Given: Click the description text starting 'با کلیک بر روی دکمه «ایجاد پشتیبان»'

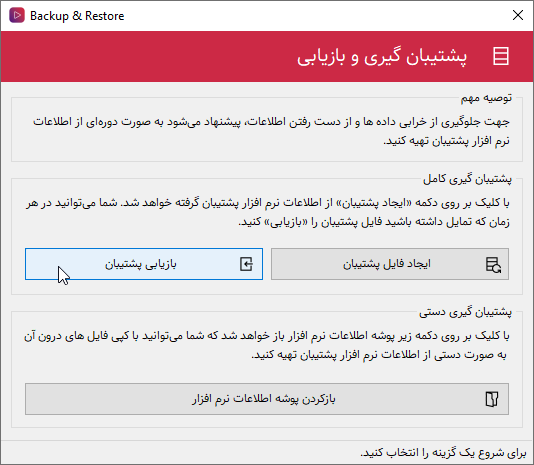Looking at the screenshot, I should click(x=268, y=212).
